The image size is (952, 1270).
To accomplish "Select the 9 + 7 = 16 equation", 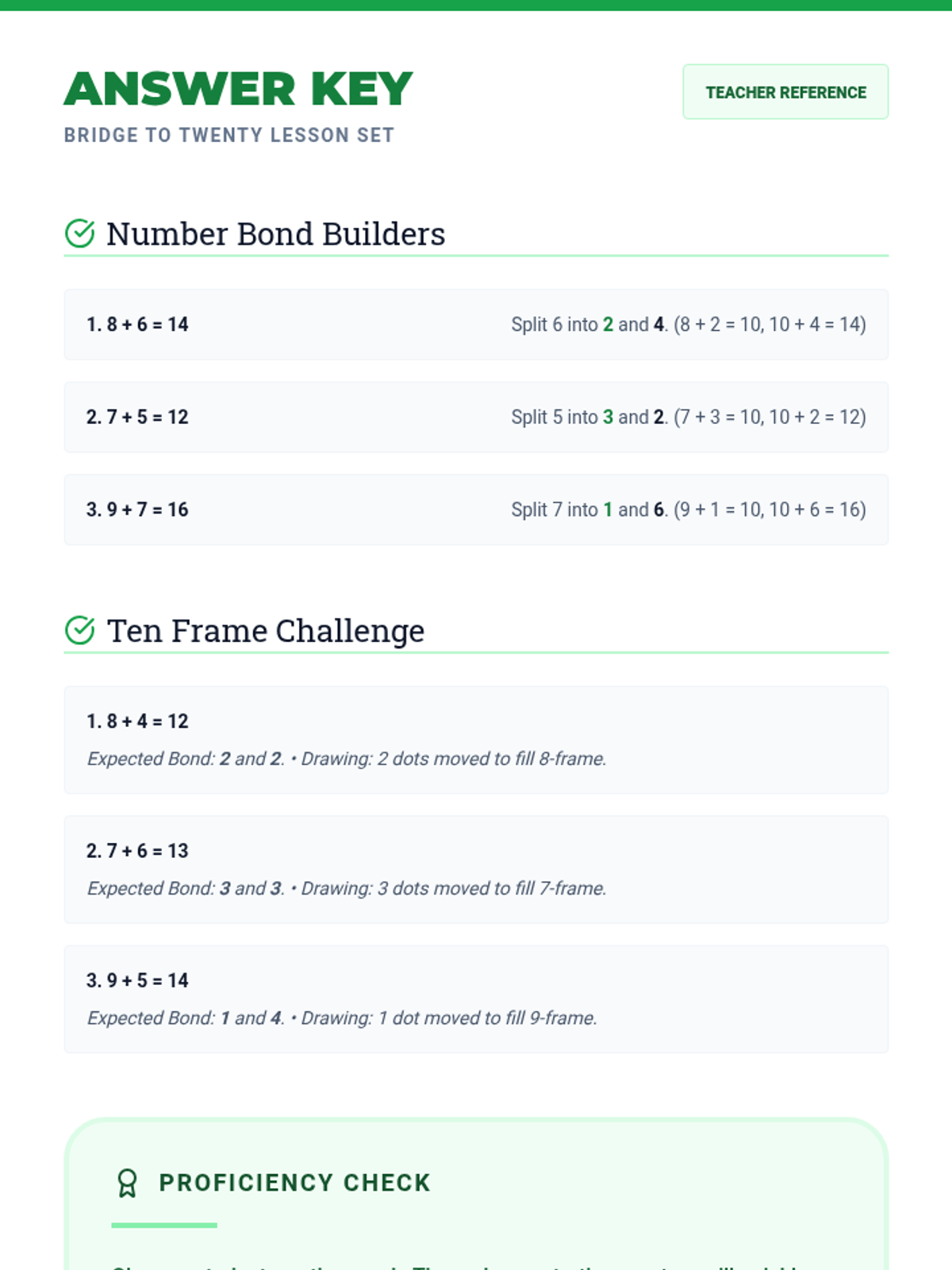I will (137, 510).
